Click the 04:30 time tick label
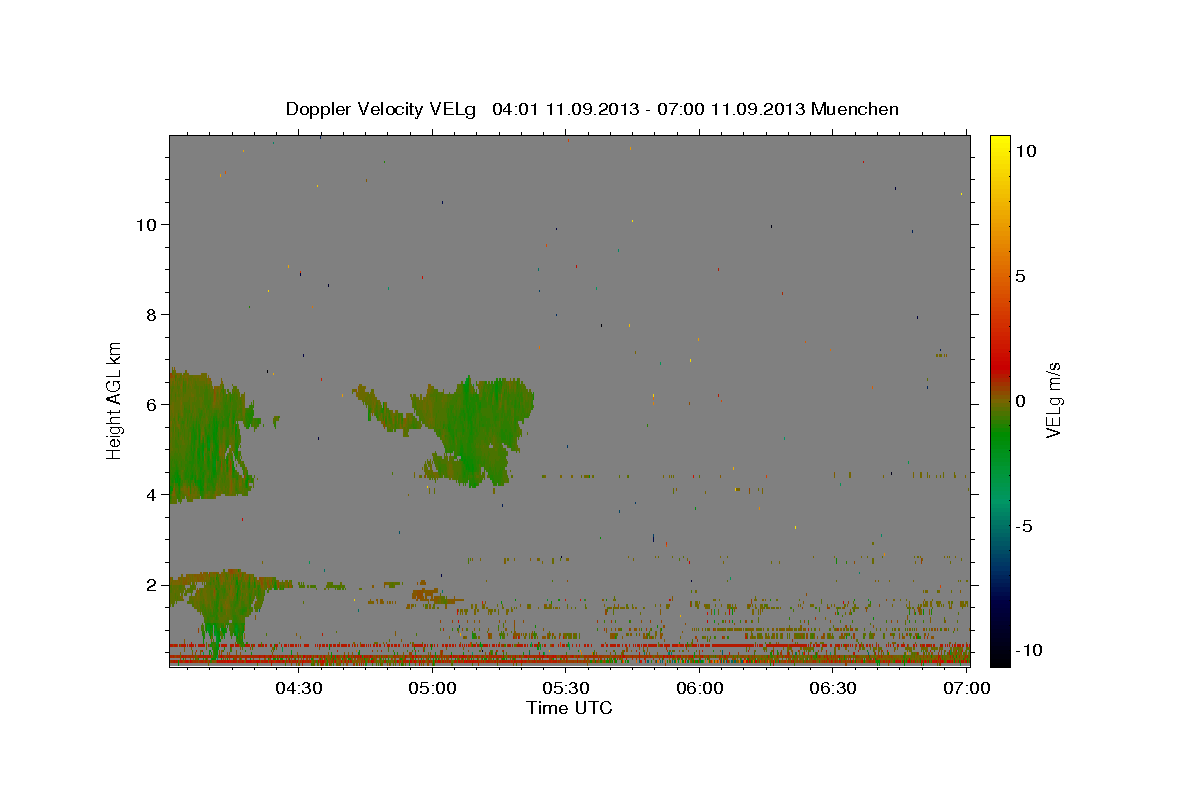Screen dimensions: 1200x800 (x=298, y=689)
